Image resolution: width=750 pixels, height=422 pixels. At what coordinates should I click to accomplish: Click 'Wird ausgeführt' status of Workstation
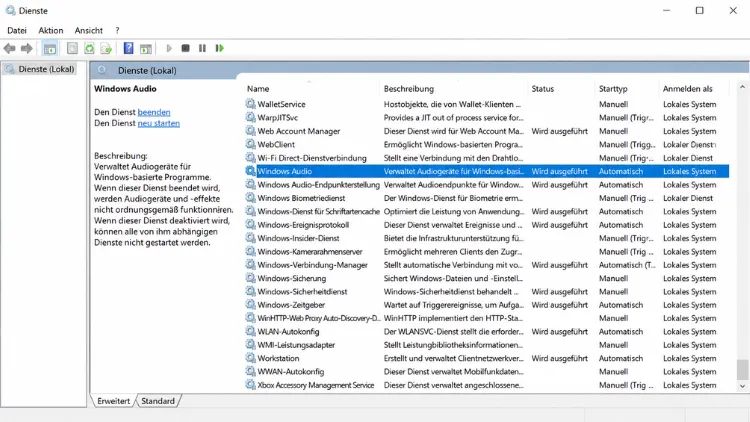[x=560, y=358]
